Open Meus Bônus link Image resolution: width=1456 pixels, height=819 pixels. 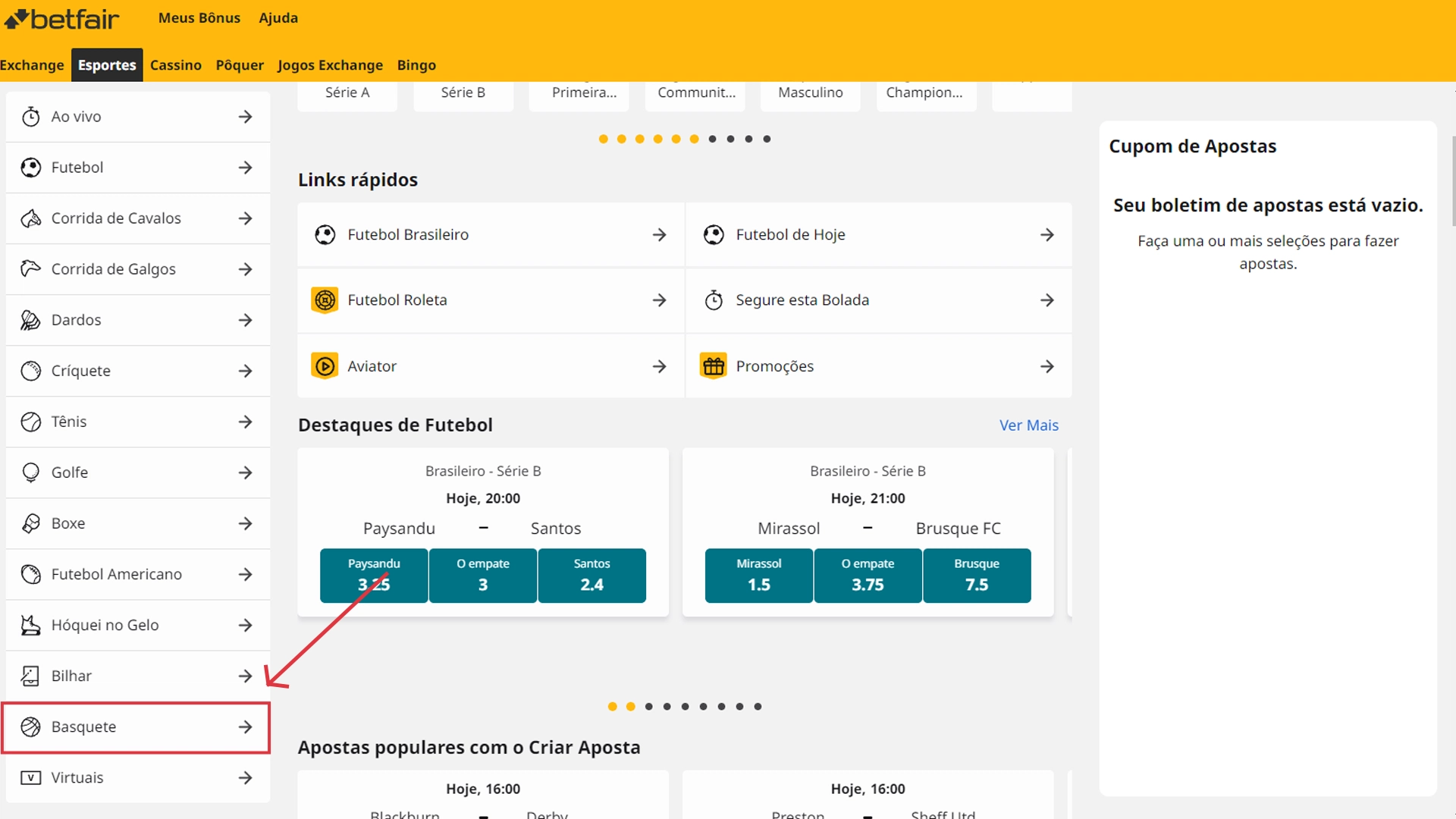pos(199,17)
